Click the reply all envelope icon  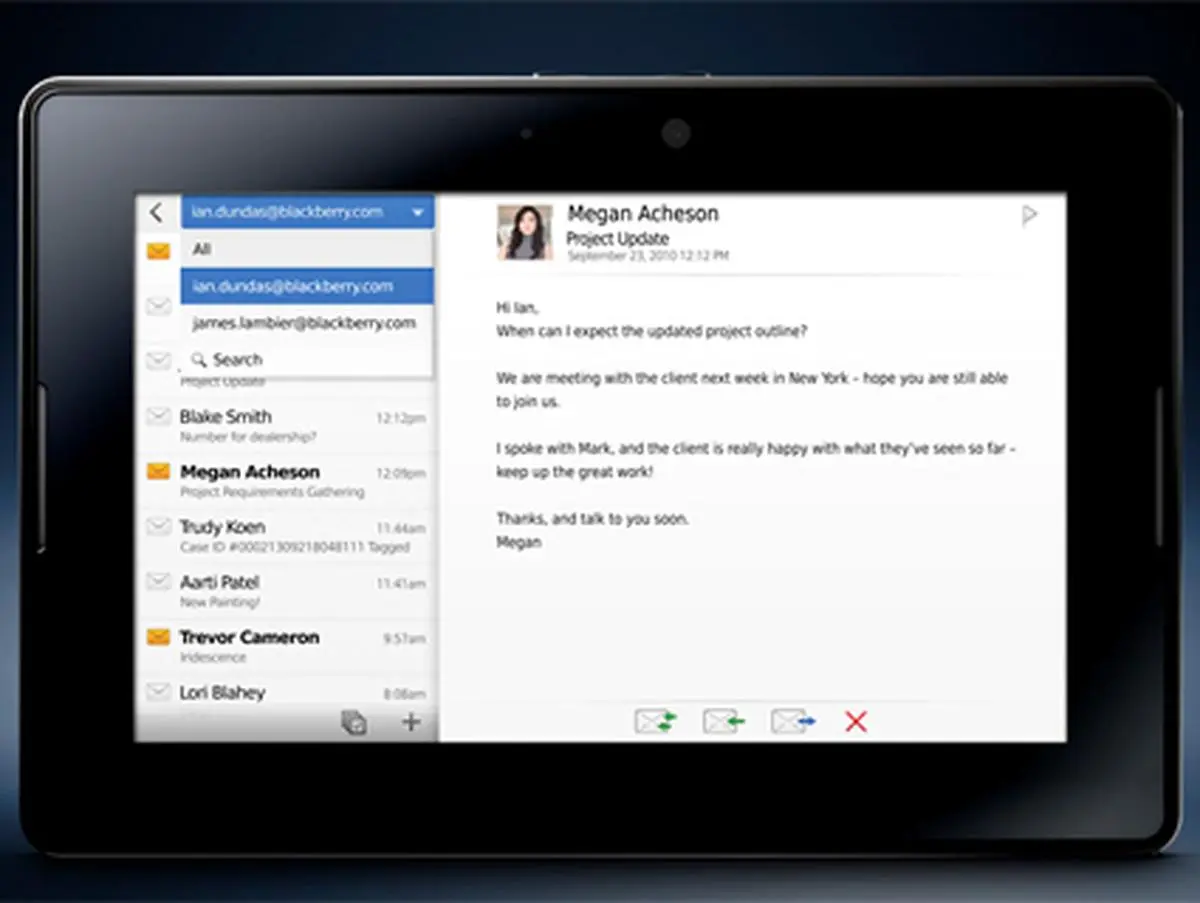[x=655, y=721]
